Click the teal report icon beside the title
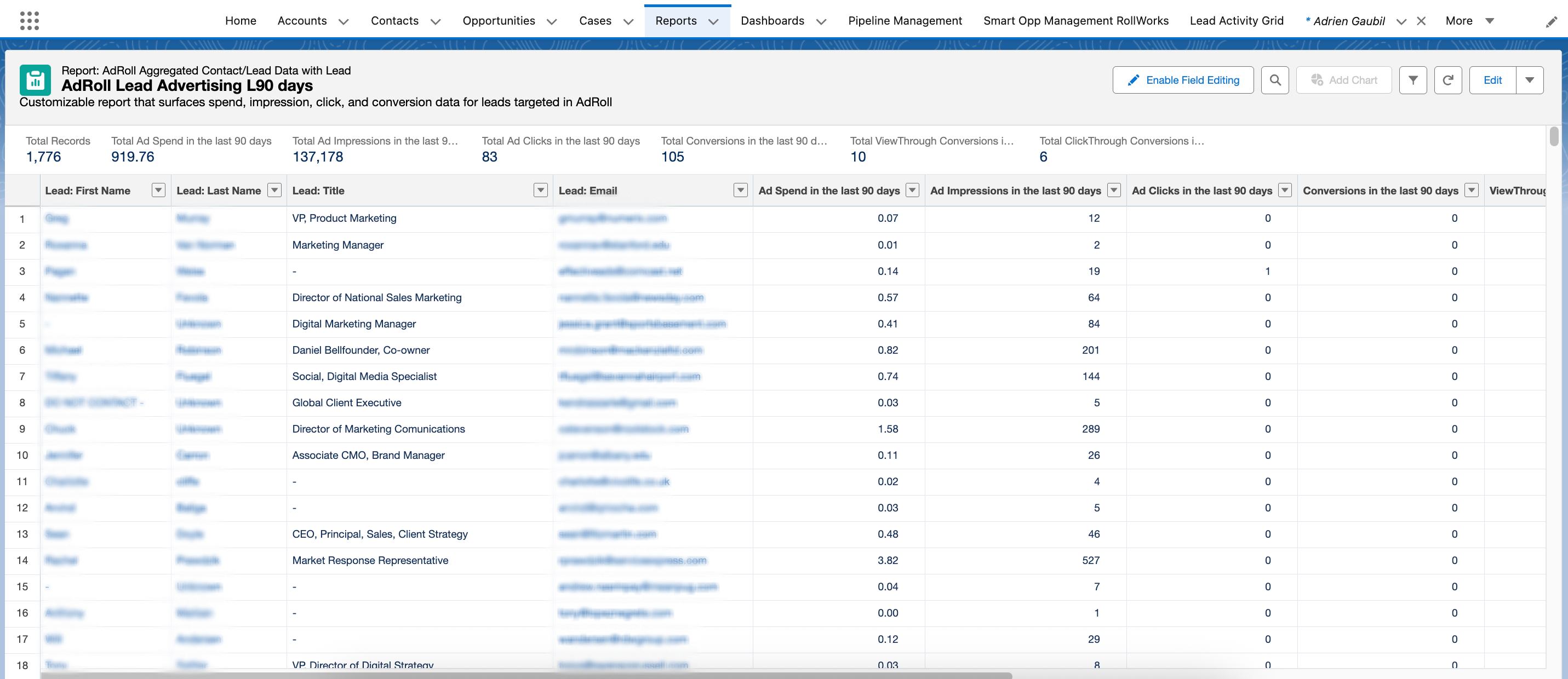1568x679 pixels. [35, 80]
